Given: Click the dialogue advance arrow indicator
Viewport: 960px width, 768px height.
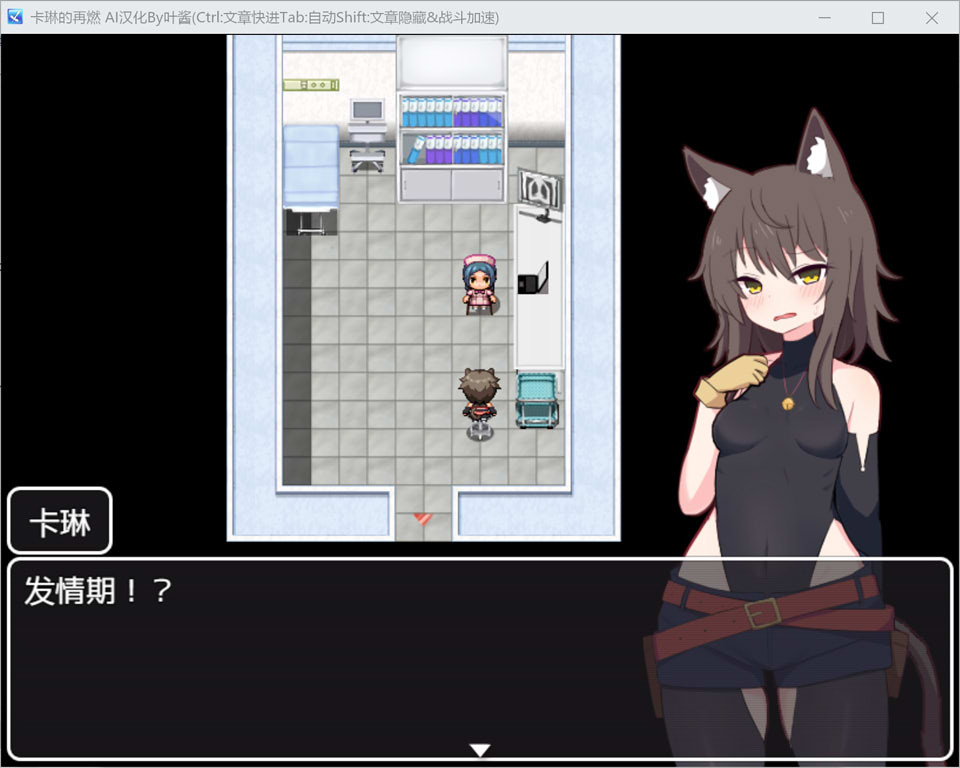Looking at the screenshot, I should [x=479, y=750].
